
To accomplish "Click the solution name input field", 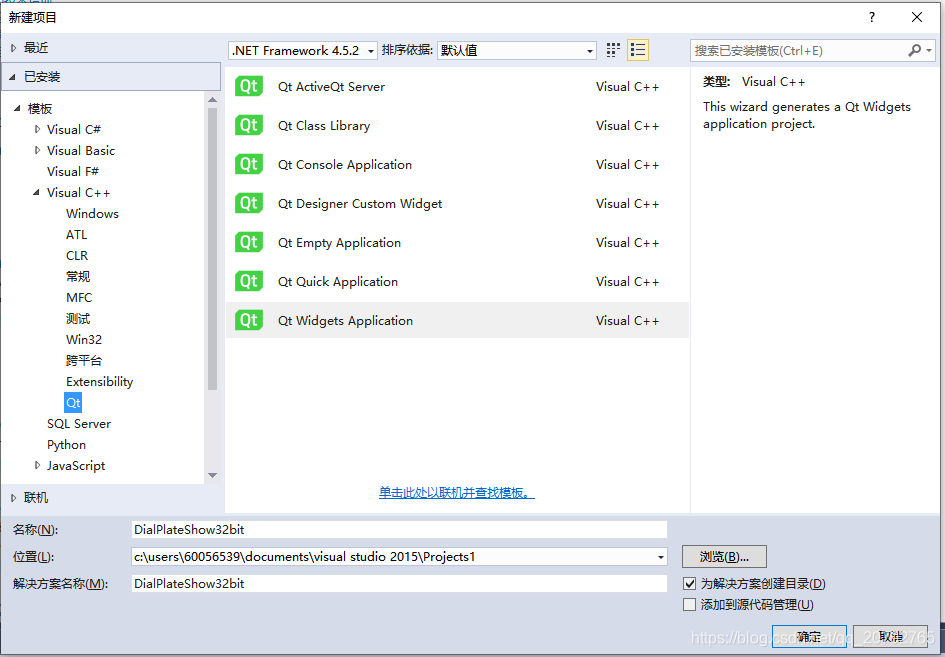I will tap(399, 583).
